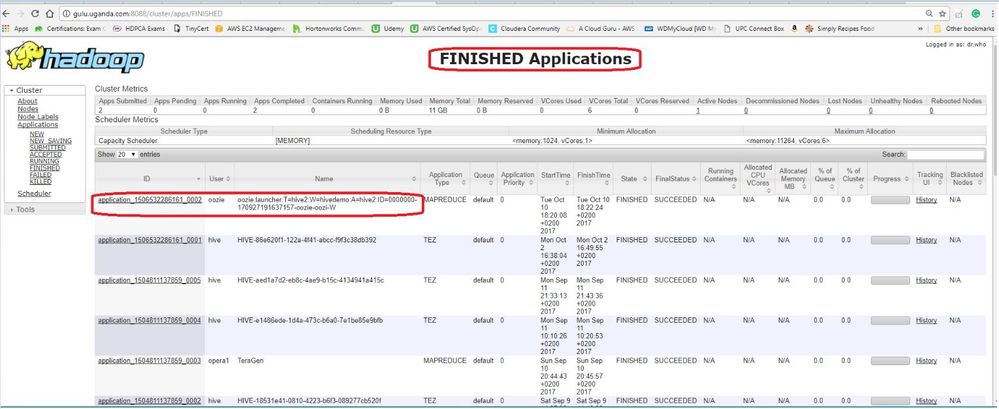The width and height of the screenshot is (999, 409).
Task: Focus the Search input field
Action: 945,154
